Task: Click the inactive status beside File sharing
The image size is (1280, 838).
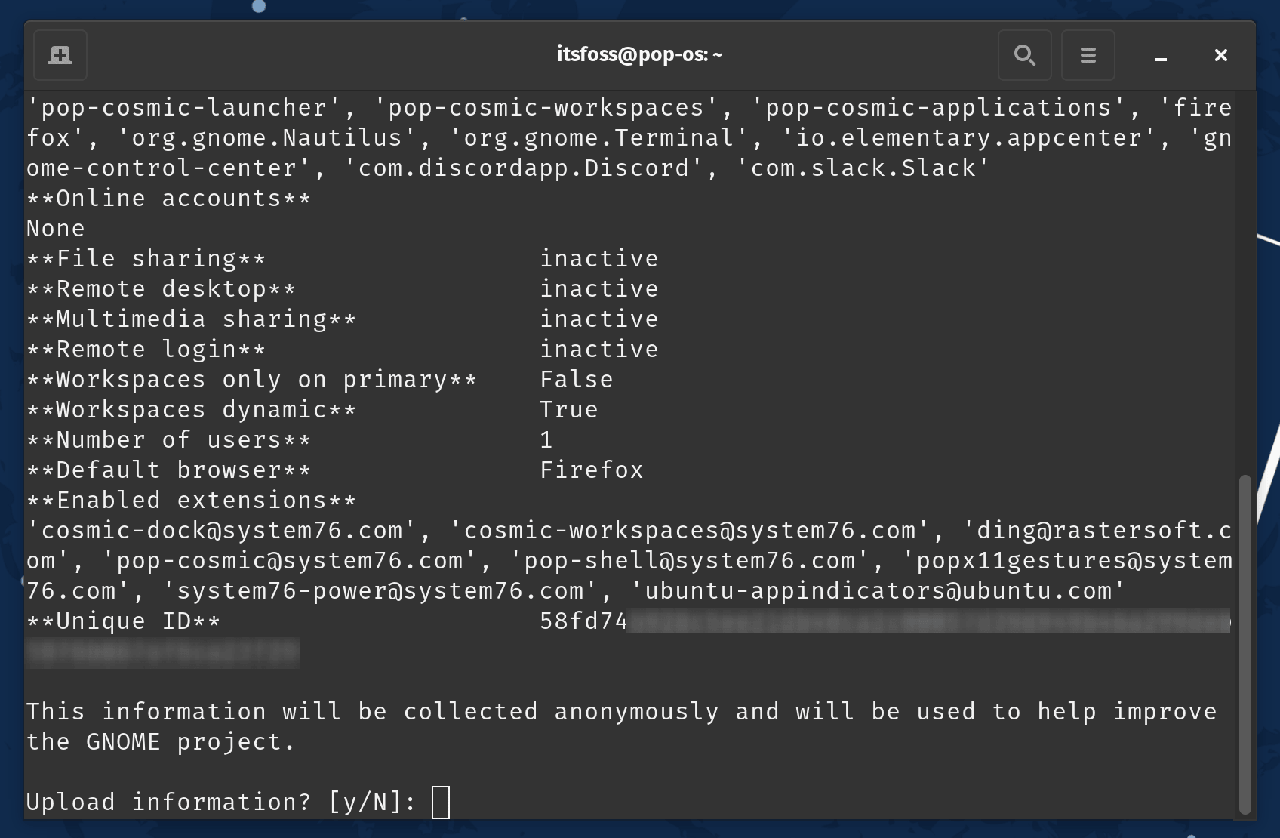Action: tap(598, 258)
